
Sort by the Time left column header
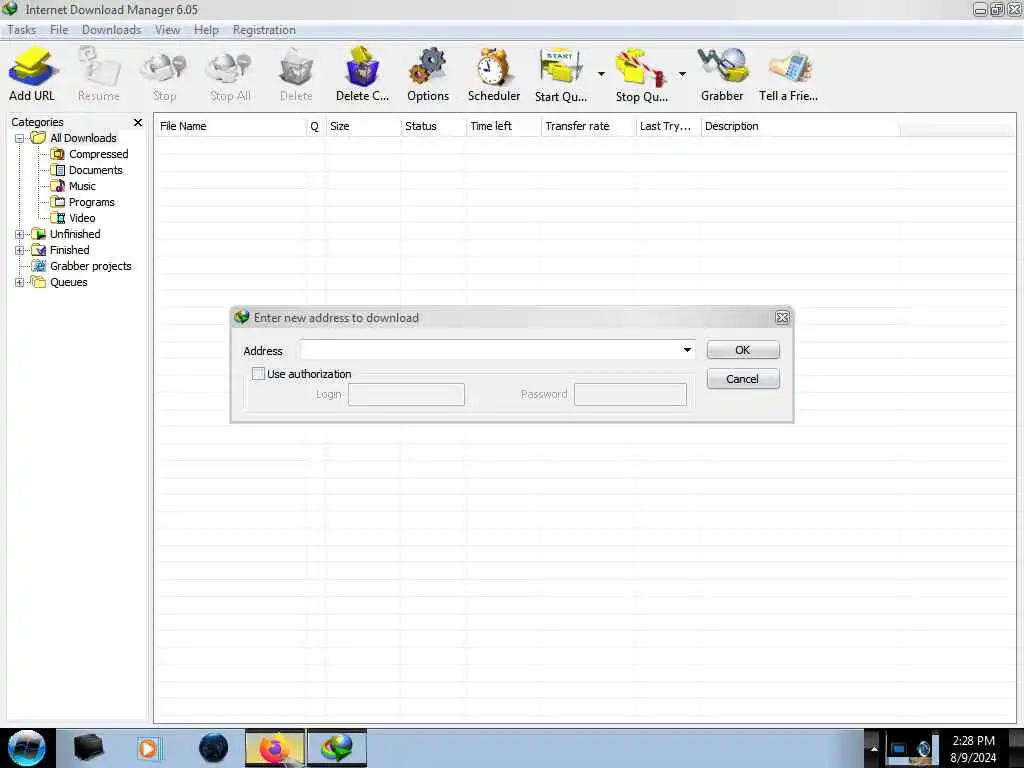504,126
